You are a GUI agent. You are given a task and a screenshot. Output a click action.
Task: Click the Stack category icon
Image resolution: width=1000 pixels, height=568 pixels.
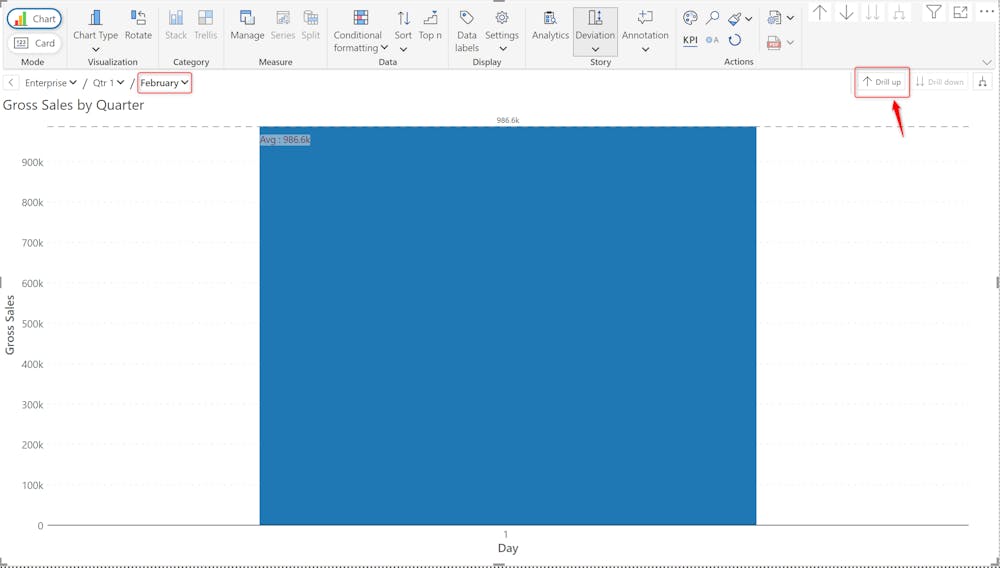coord(176,25)
